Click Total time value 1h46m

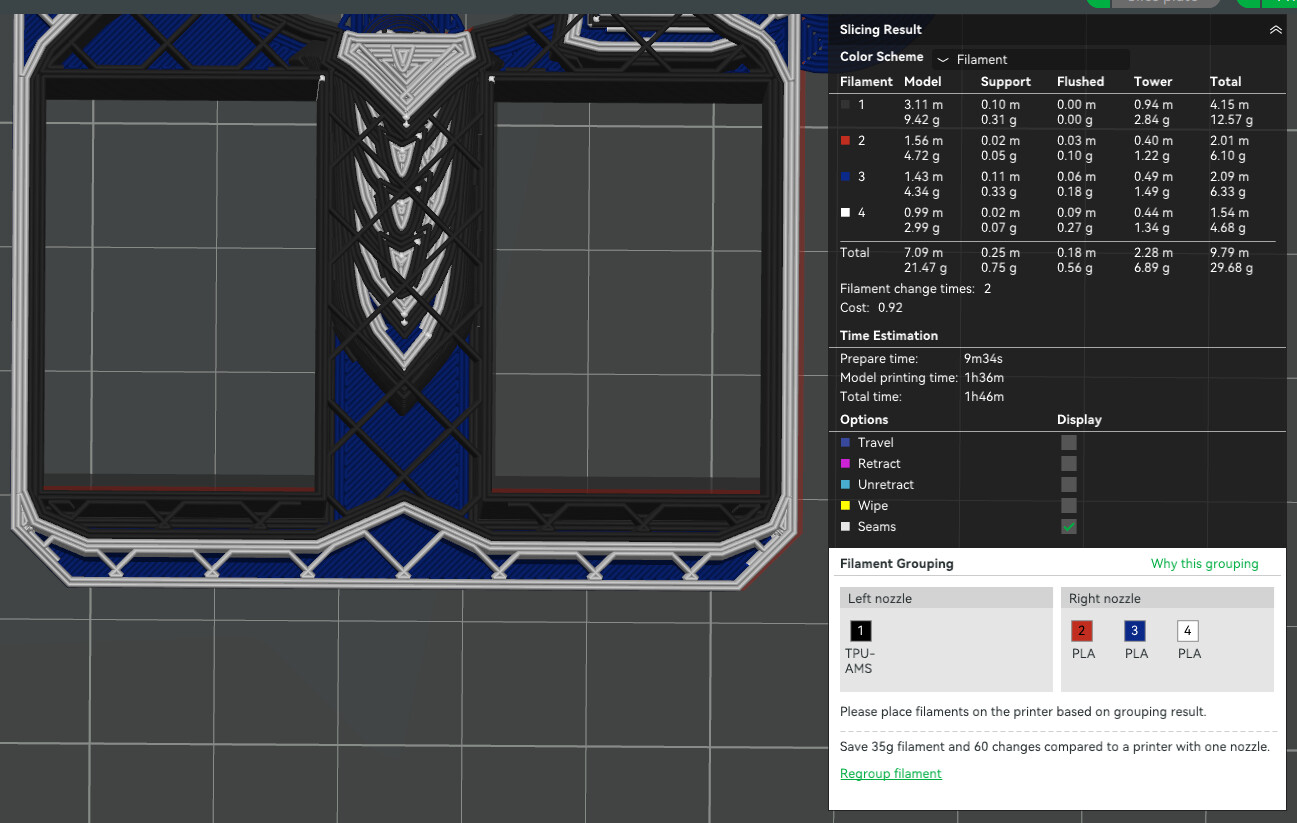point(984,397)
